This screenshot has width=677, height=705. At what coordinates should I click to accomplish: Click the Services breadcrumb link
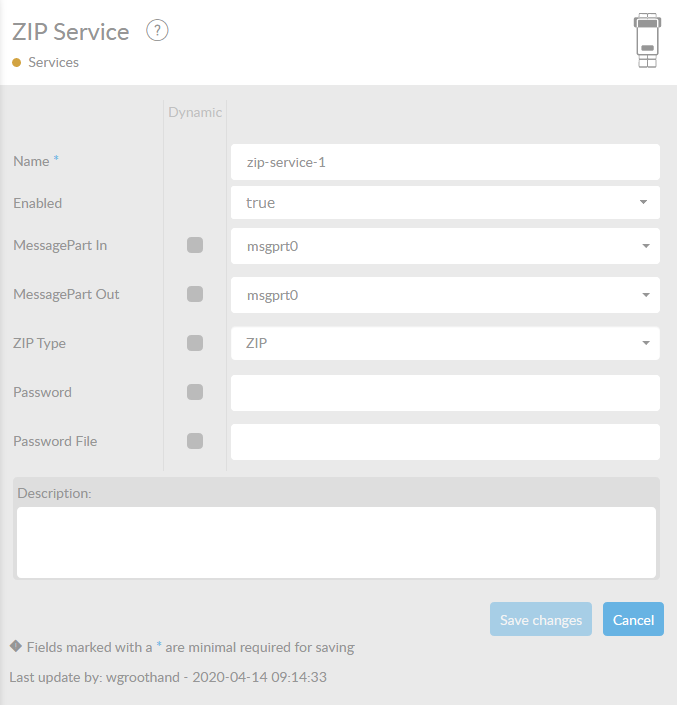pyautogui.click(x=53, y=63)
